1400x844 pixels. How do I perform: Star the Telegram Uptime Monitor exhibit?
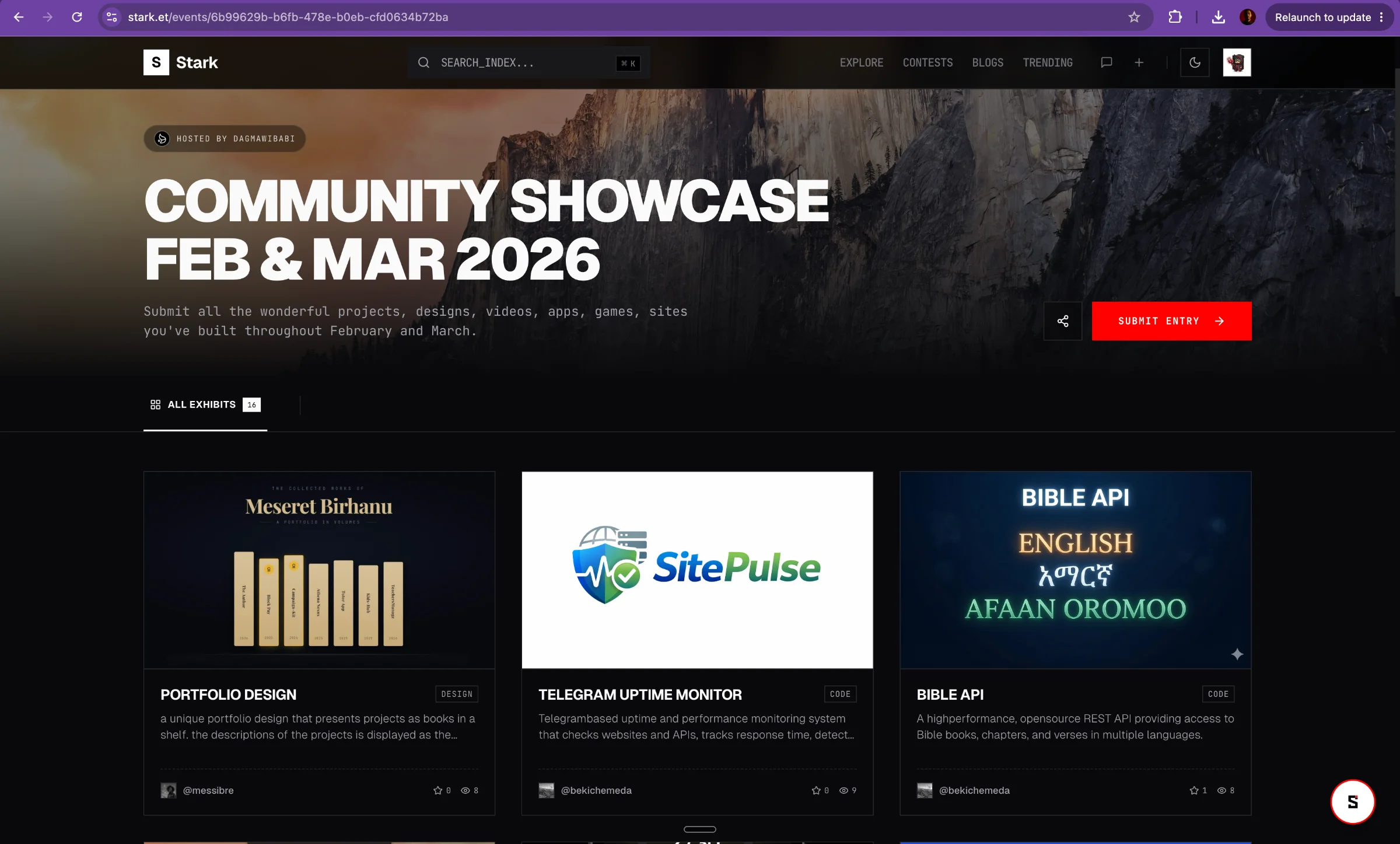click(815, 790)
